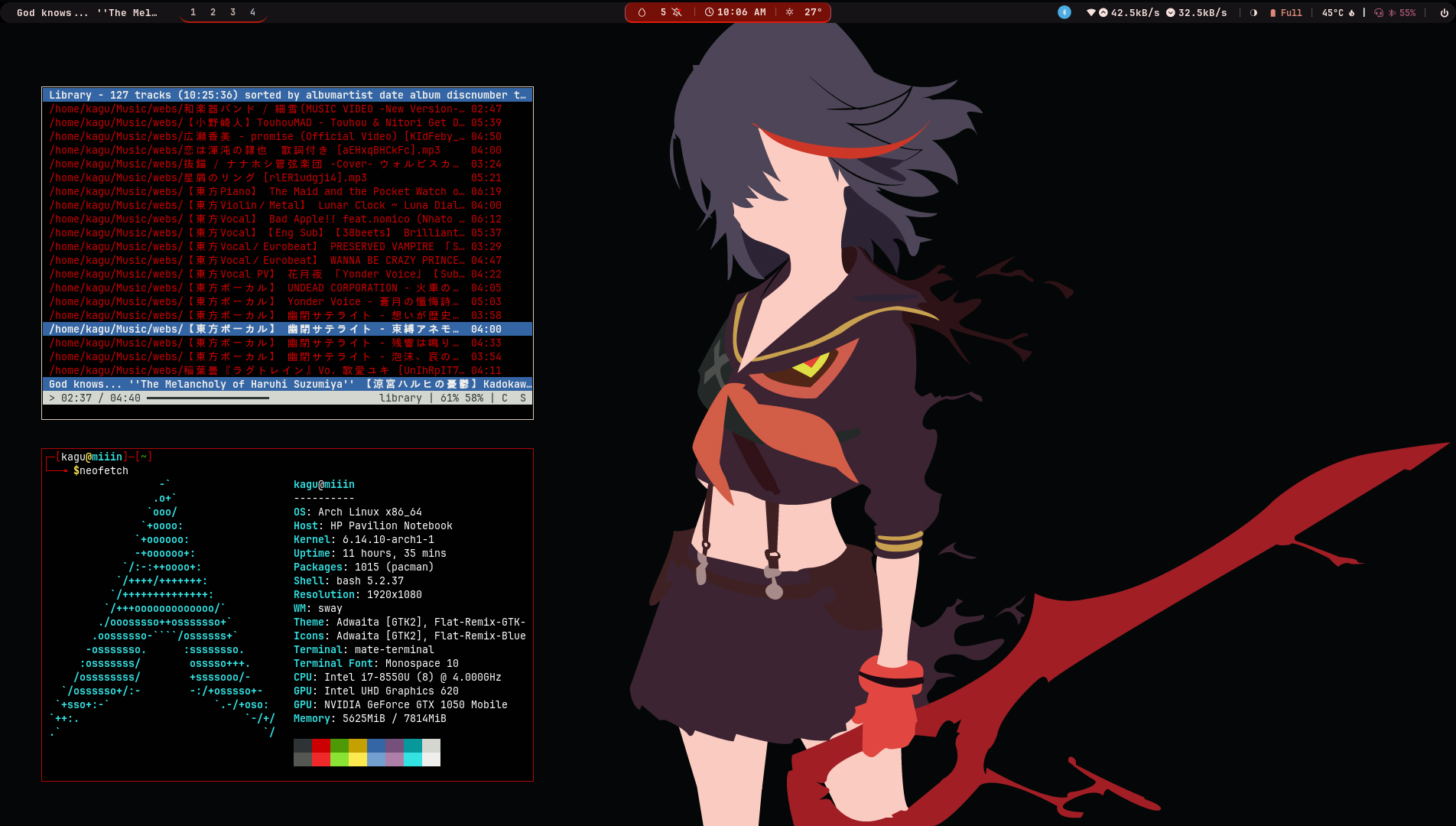Click the 'Packages: 1015 (pacman)' line
The width and height of the screenshot is (1456, 826).
364,567
